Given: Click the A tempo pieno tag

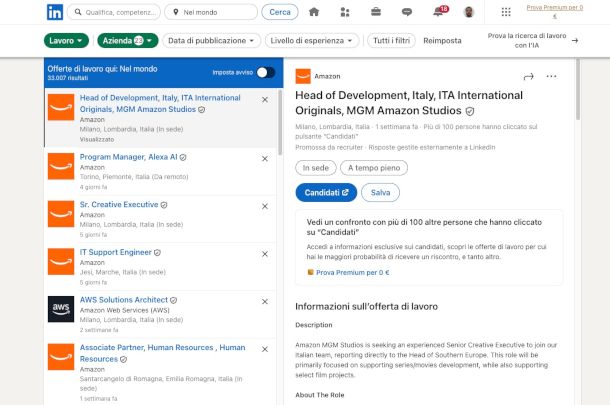Looking at the screenshot, I should click(x=374, y=168).
